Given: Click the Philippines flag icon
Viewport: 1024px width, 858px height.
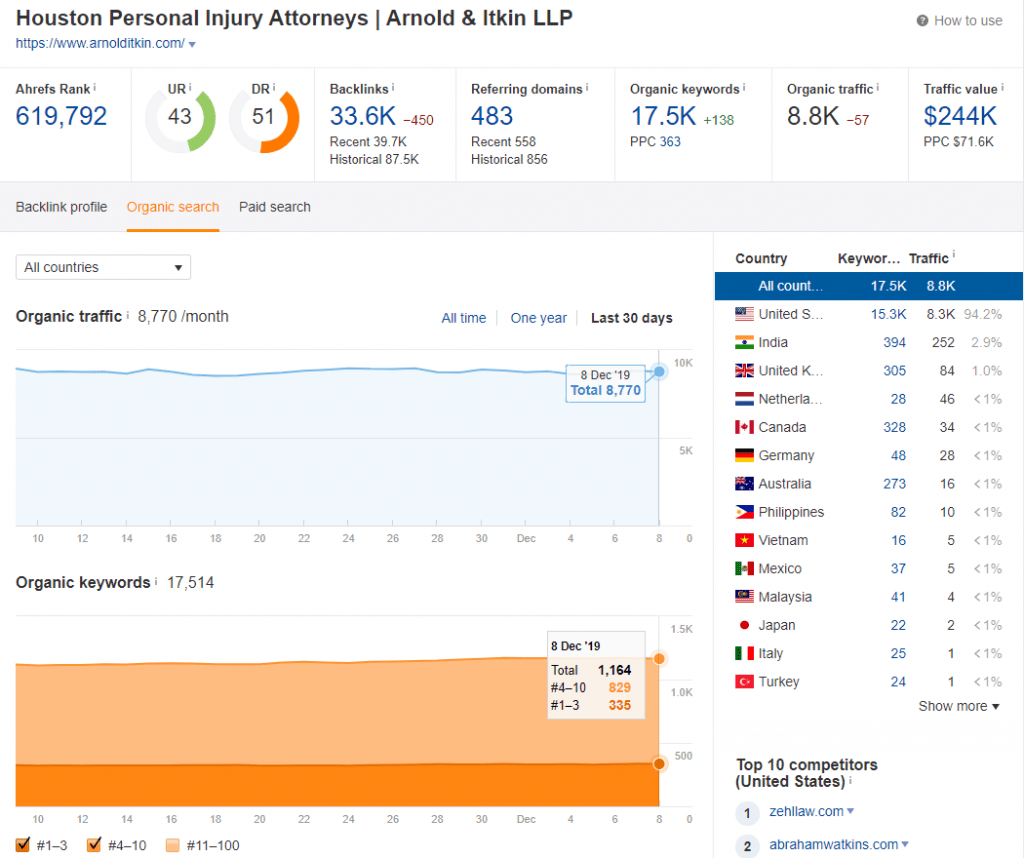Looking at the screenshot, I should click(744, 512).
